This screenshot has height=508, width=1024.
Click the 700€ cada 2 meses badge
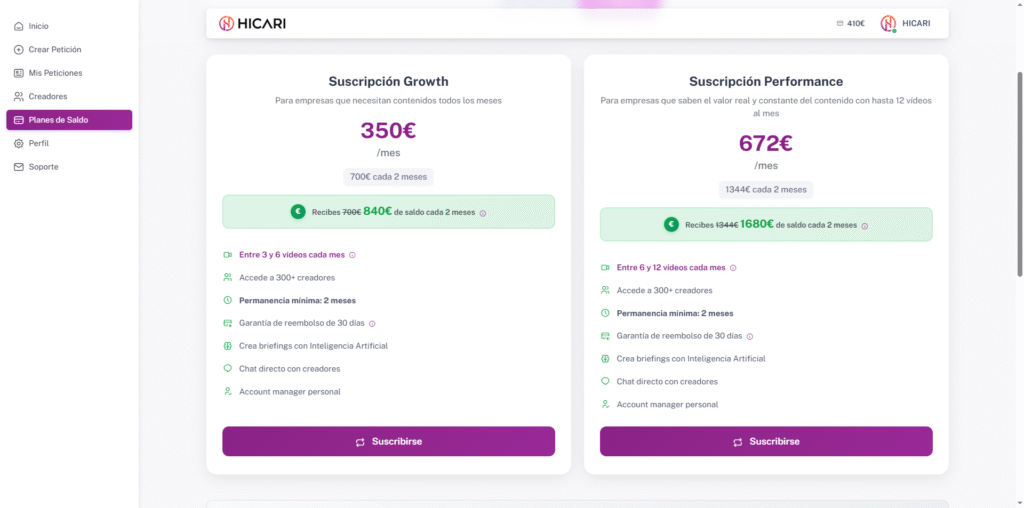click(x=388, y=177)
